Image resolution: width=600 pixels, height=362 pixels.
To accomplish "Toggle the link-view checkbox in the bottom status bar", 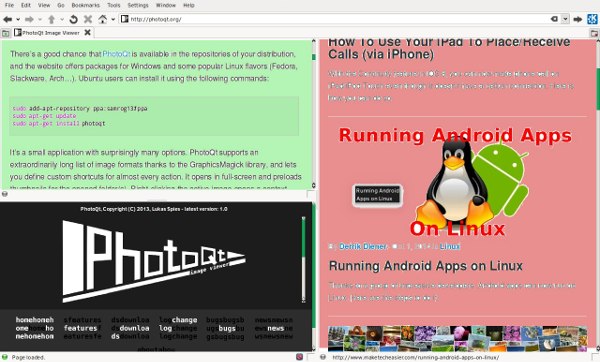I will tap(311, 357).
